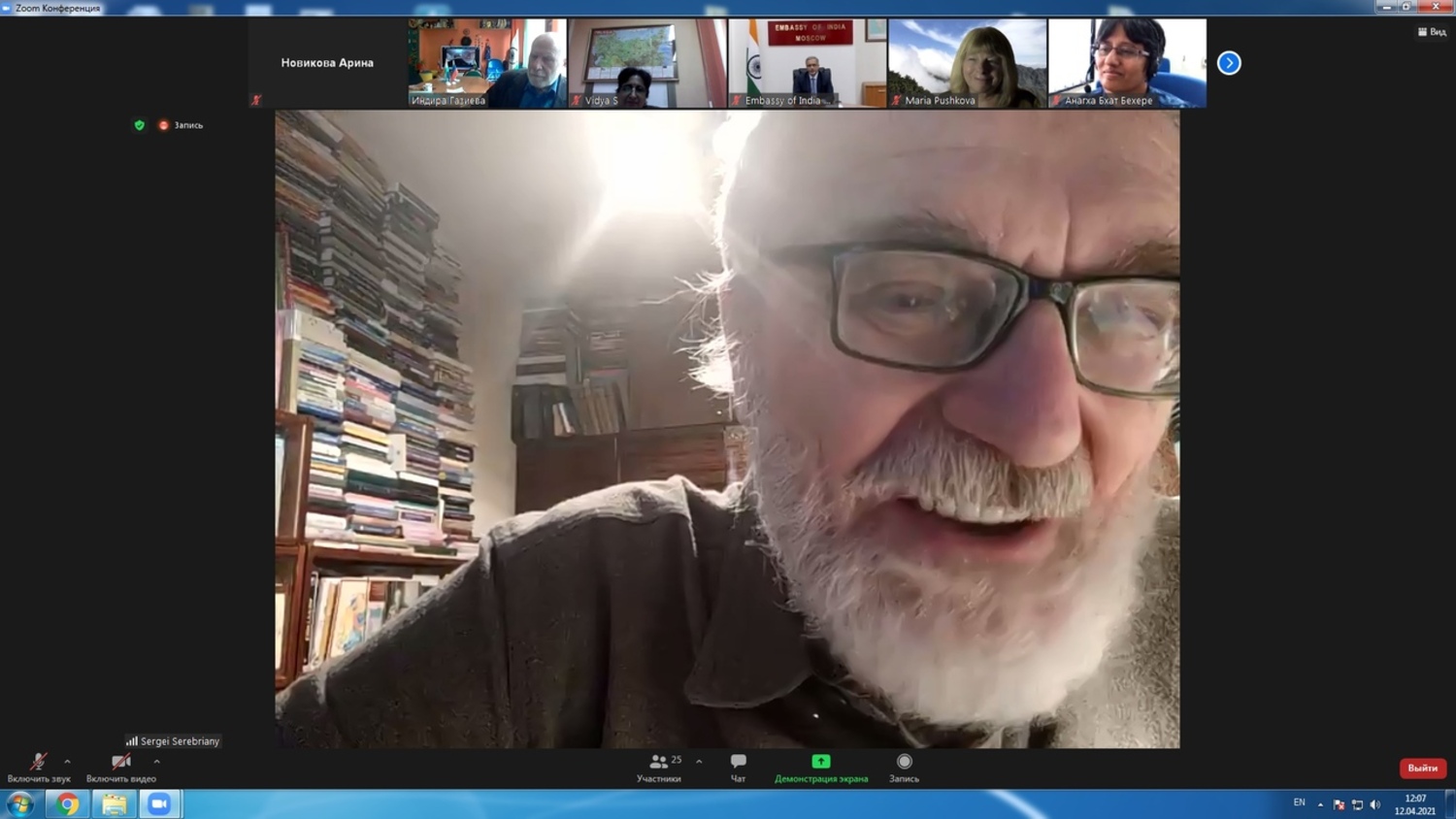1456x819 pixels.
Task: Leave meeting with red Выйти button
Action: pyautogui.click(x=1422, y=769)
